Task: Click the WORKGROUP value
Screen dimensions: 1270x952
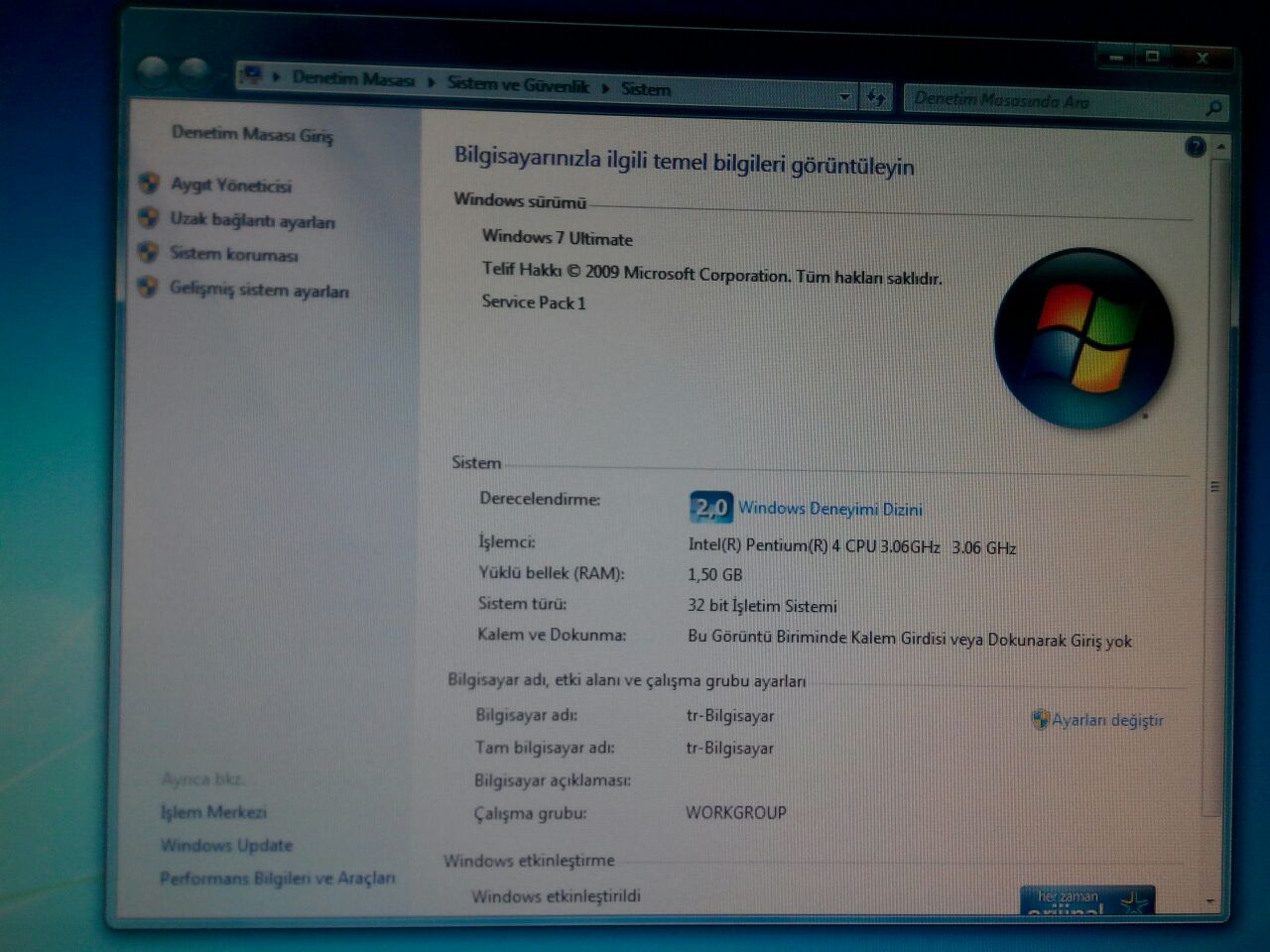Action: [x=735, y=812]
